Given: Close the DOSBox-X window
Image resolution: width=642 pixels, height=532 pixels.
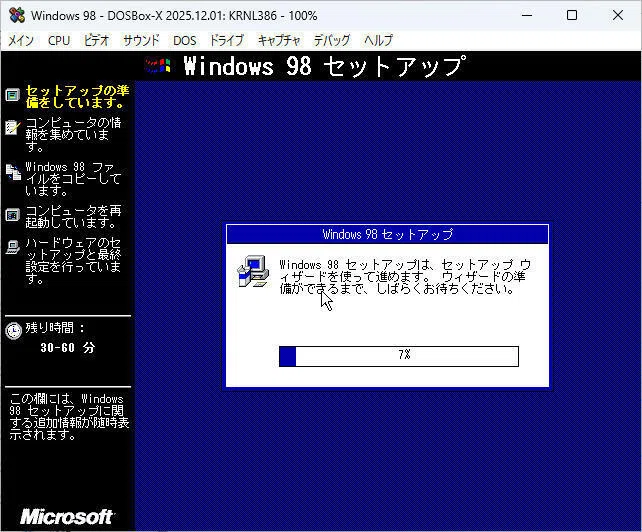Looking at the screenshot, I should coord(618,16).
